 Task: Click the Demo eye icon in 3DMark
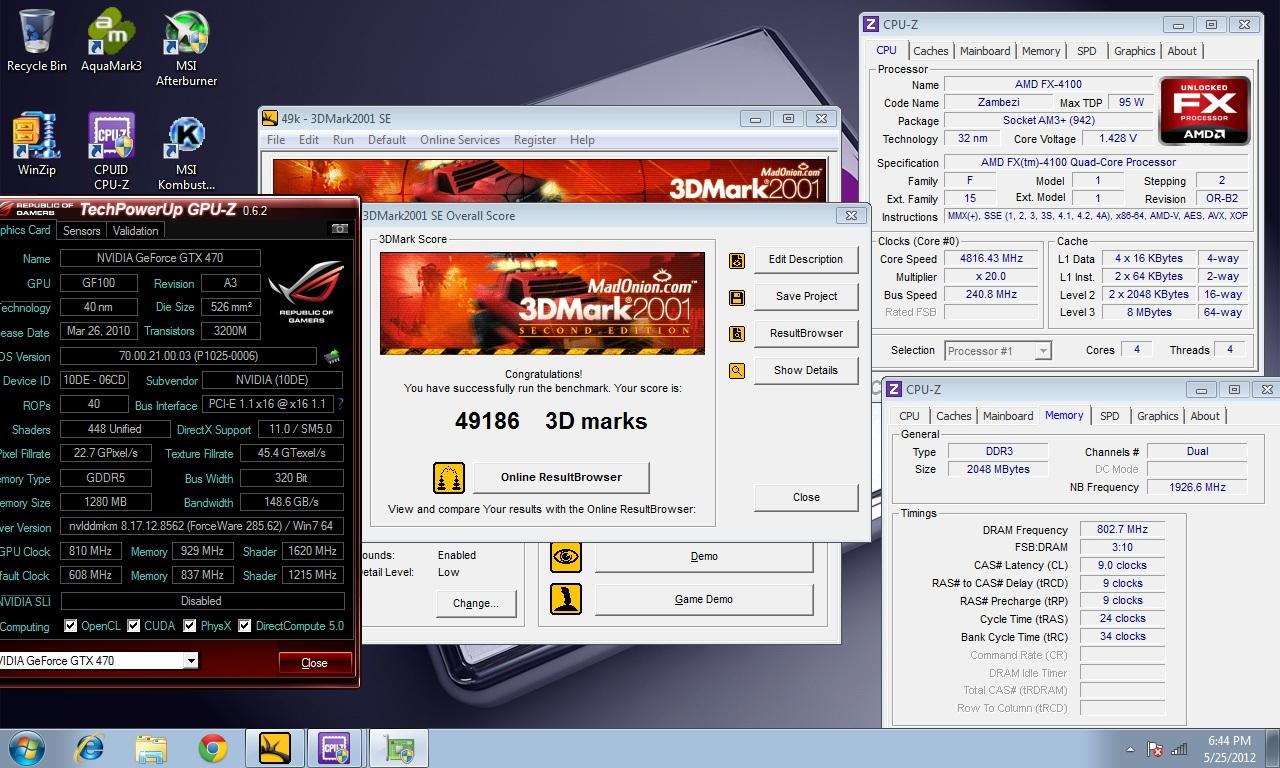(566, 557)
